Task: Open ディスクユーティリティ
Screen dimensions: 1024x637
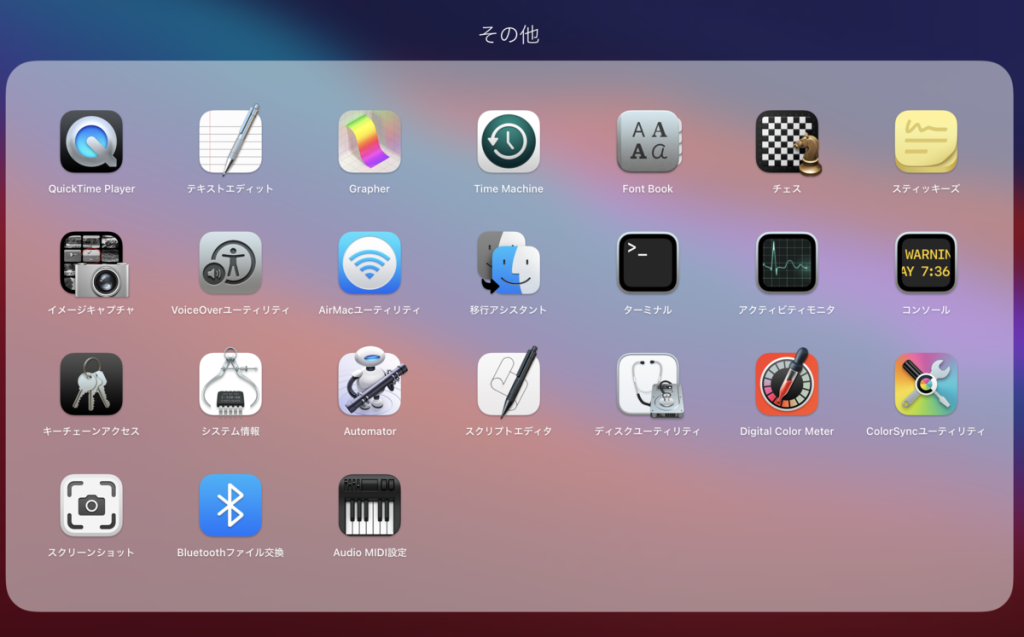Action: click(x=647, y=385)
